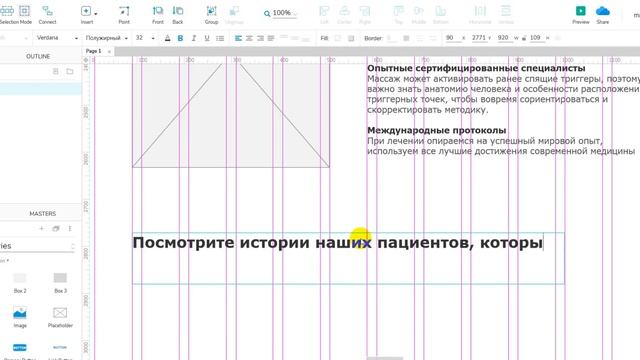Distribute widgets Horizontally

coord(480,14)
